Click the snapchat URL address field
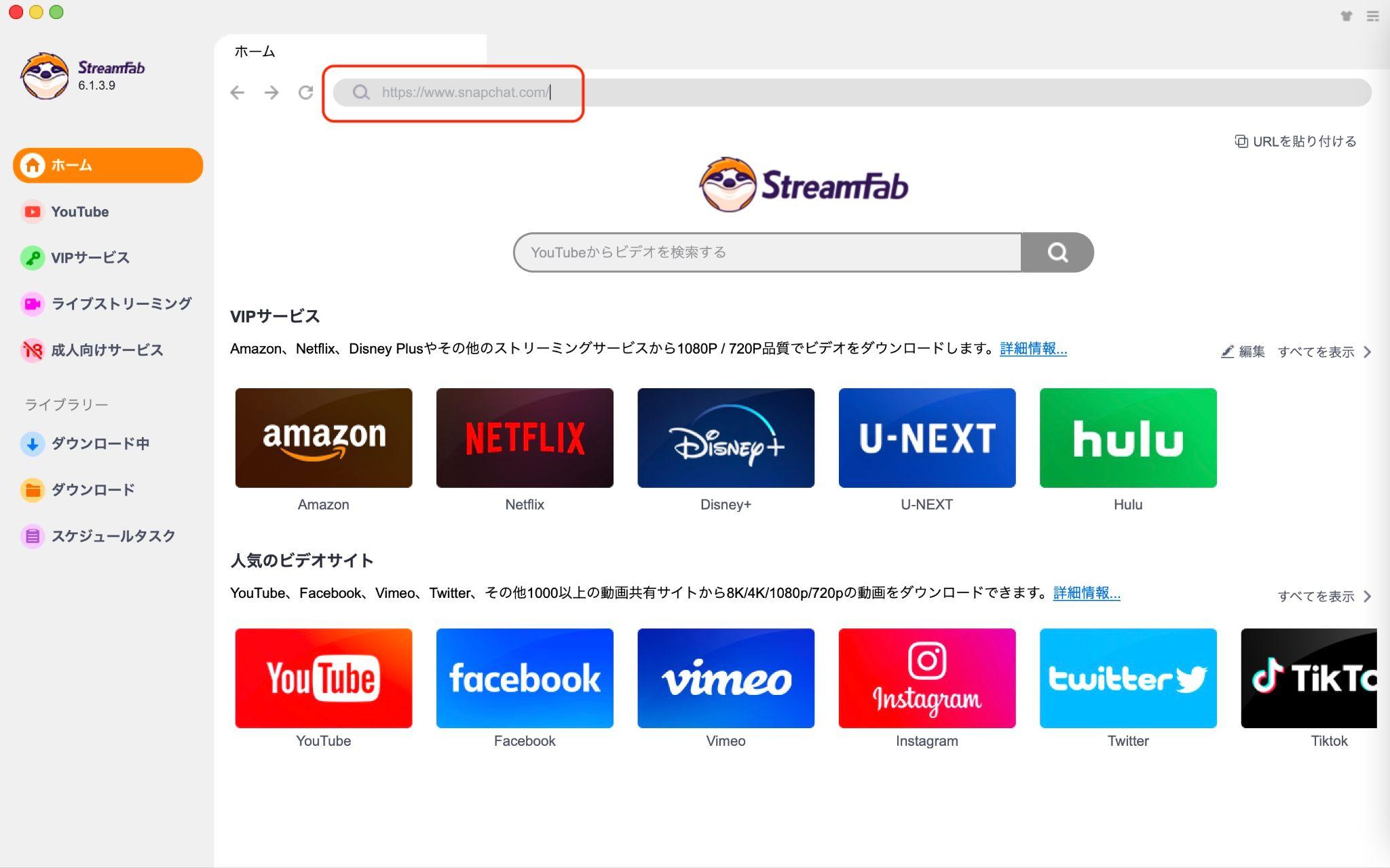1390x868 pixels. 852,92
